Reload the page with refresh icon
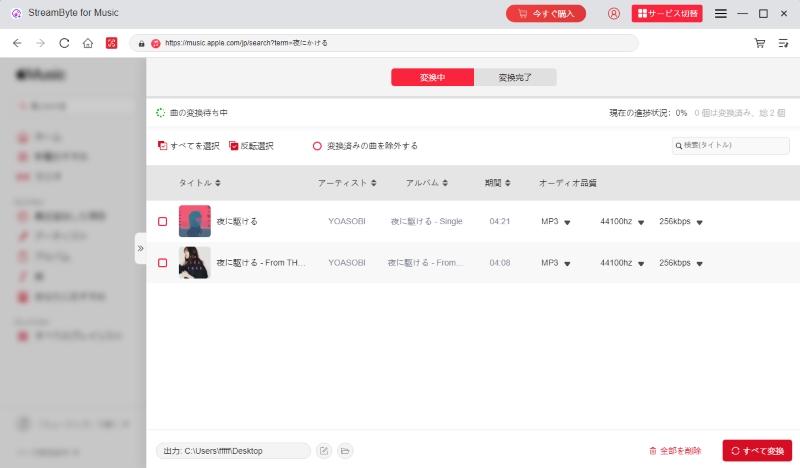Viewport: 800px width, 468px height. (x=64, y=43)
